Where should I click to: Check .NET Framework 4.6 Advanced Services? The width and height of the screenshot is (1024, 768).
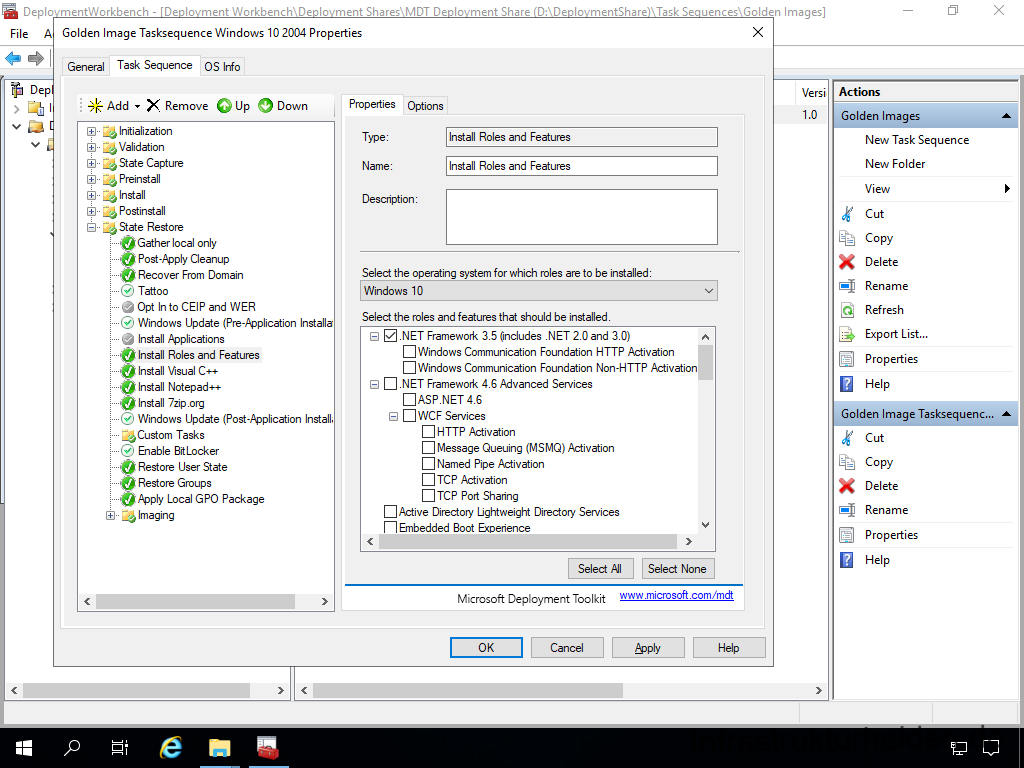[x=391, y=384]
